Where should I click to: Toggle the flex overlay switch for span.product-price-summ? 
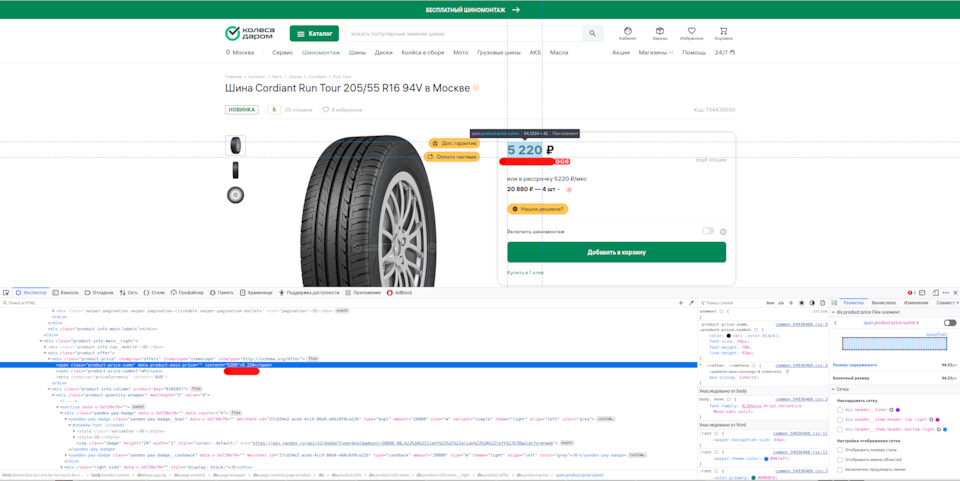click(950, 323)
